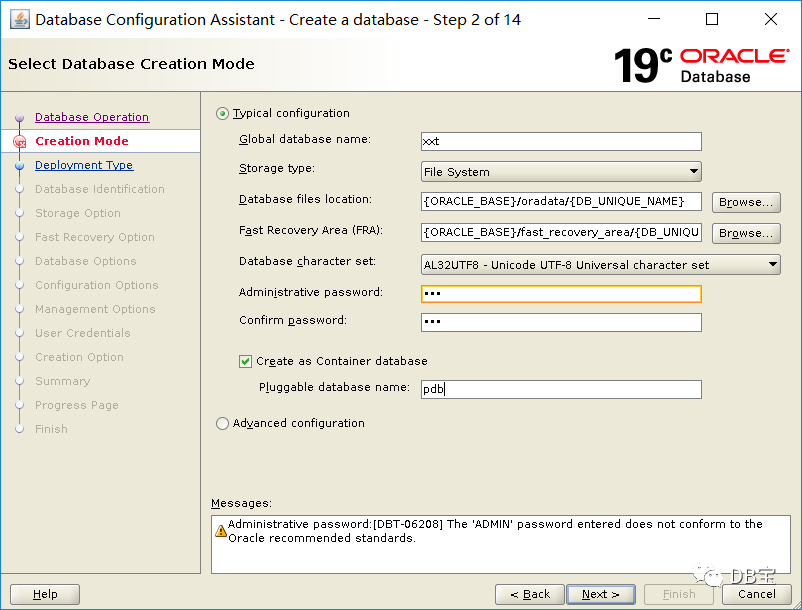Click the Management Options step

[95, 309]
